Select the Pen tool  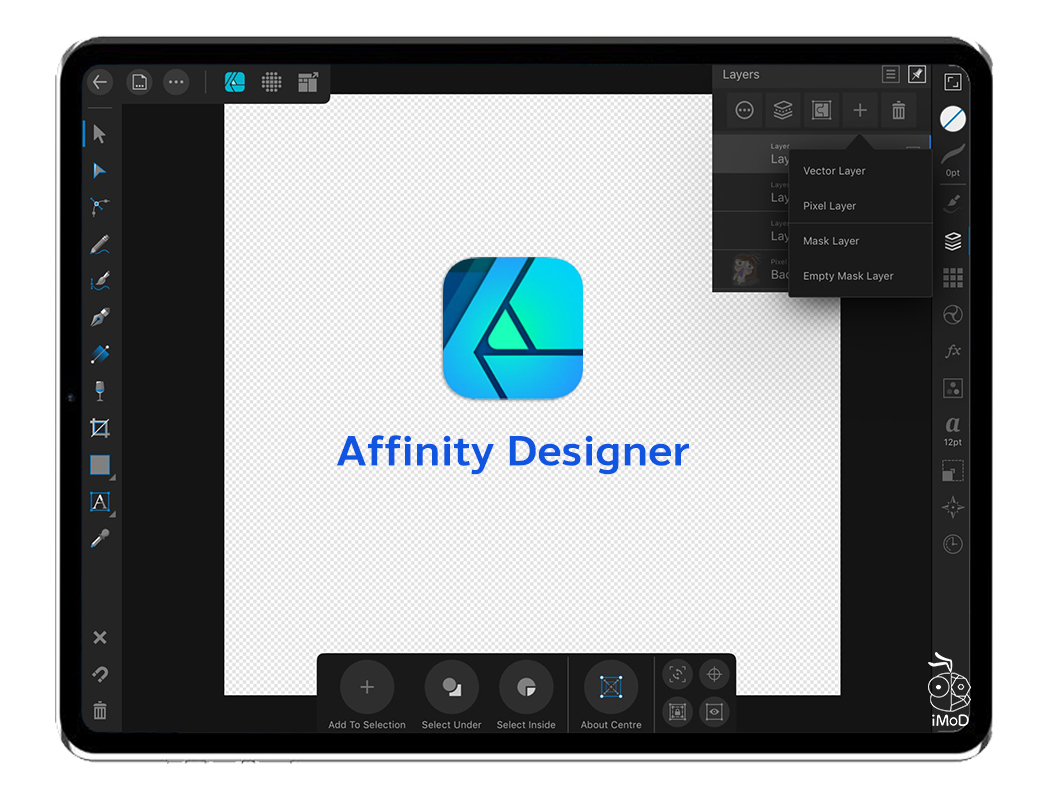tap(99, 318)
